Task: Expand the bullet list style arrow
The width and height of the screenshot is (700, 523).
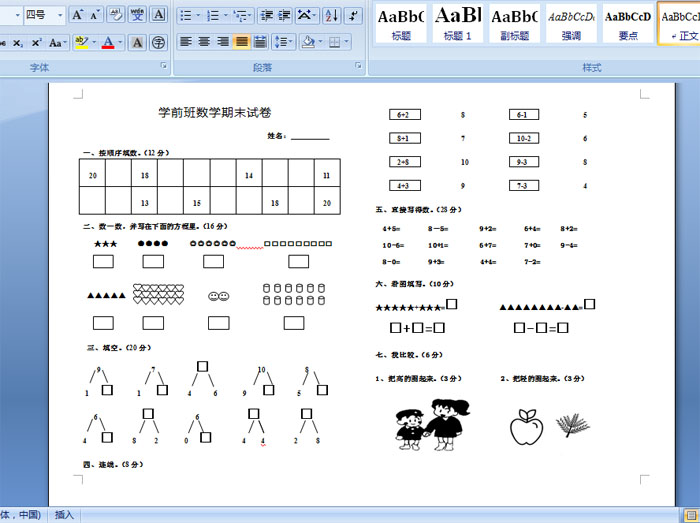Action: pyautogui.click(x=198, y=16)
